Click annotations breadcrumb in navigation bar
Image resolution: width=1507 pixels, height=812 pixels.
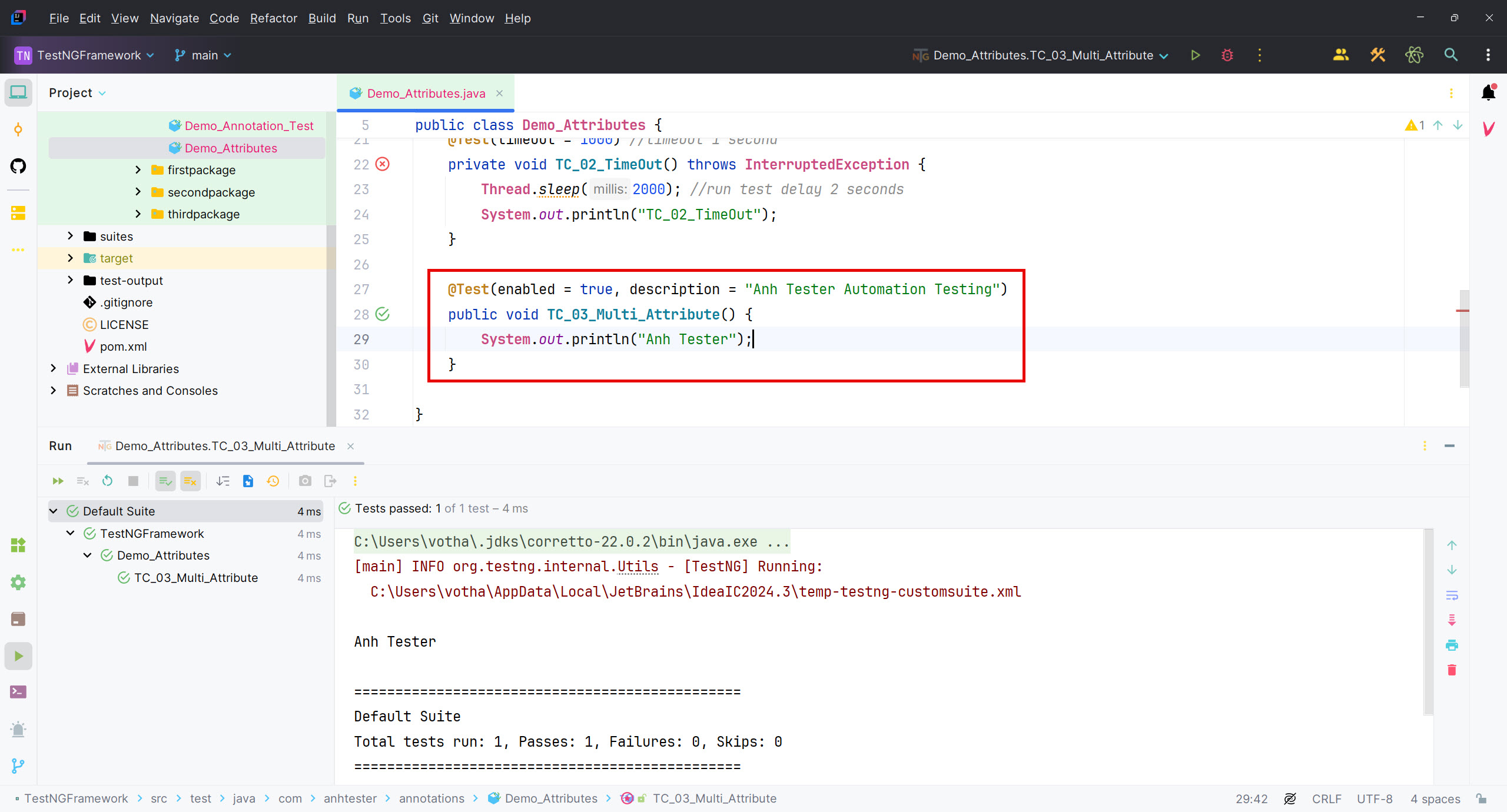(x=431, y=798)
